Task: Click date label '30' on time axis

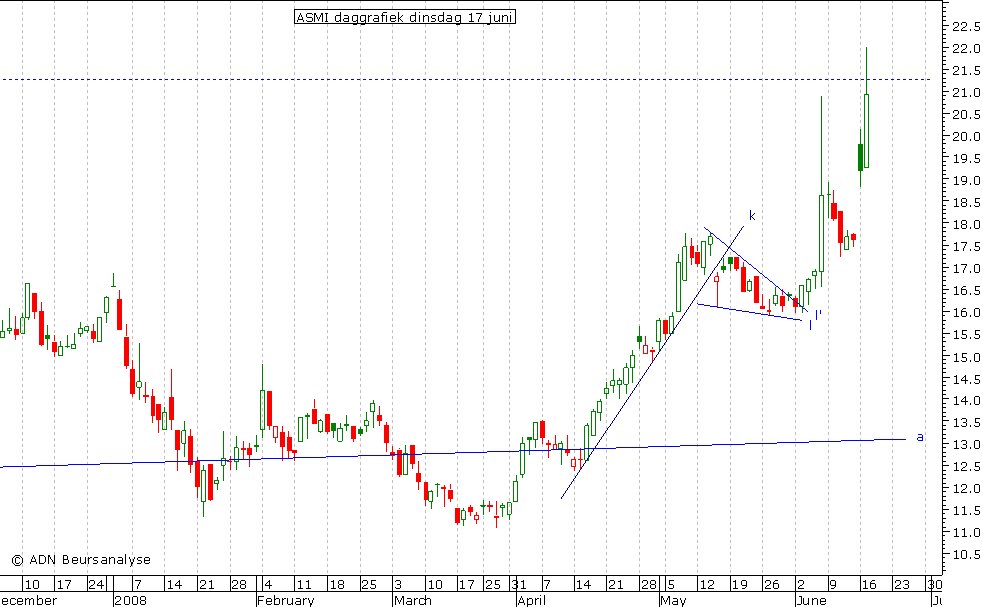Action: coord(934,584)
